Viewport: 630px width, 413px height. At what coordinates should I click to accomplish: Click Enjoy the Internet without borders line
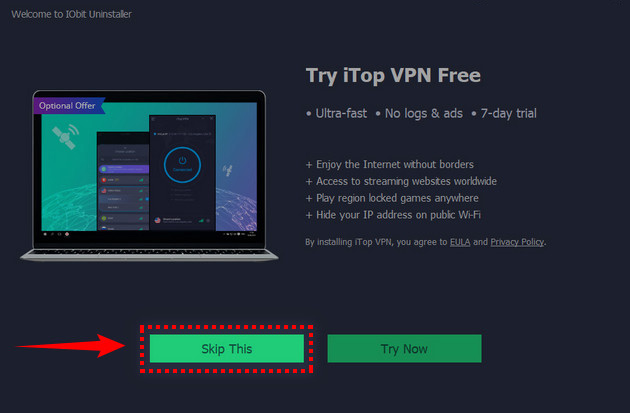pos(395,164)
